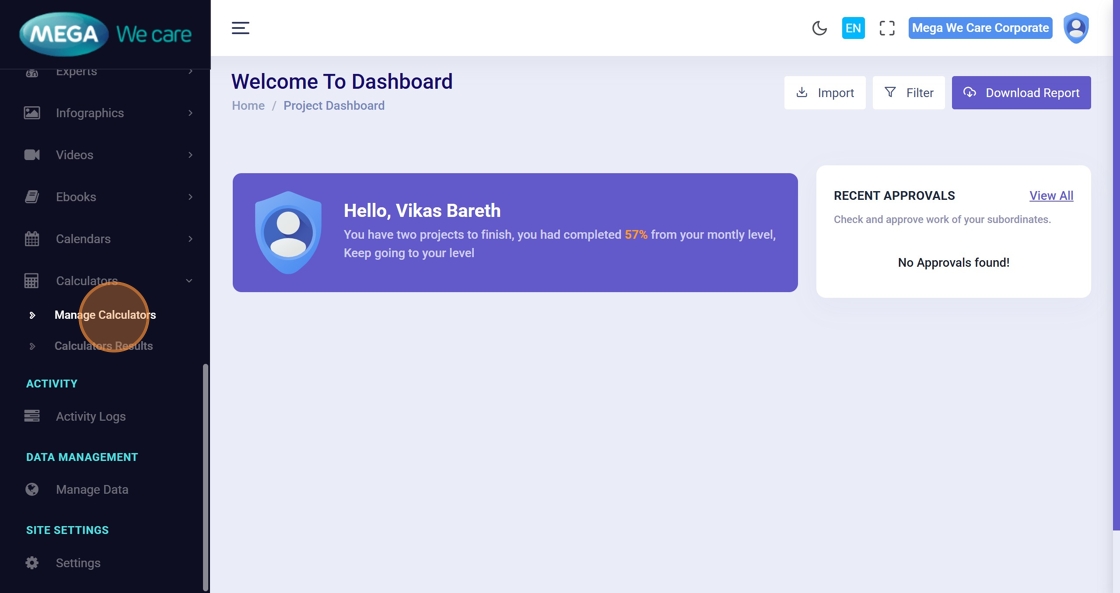Image resolution: width=1120 pixels, height=593 pixels.
Task: Open Calculators Results submenu item
Action: (x=103, y=346)
